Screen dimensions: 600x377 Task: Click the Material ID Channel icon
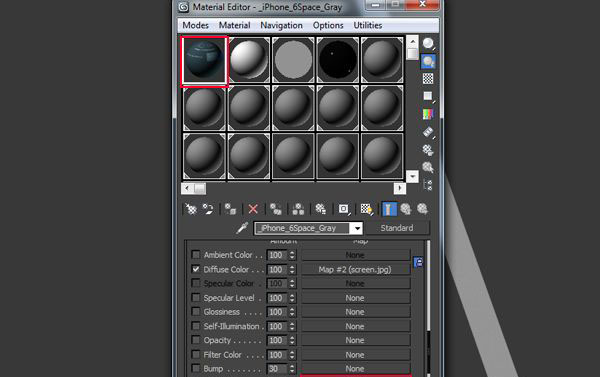(x=344, y=209)
